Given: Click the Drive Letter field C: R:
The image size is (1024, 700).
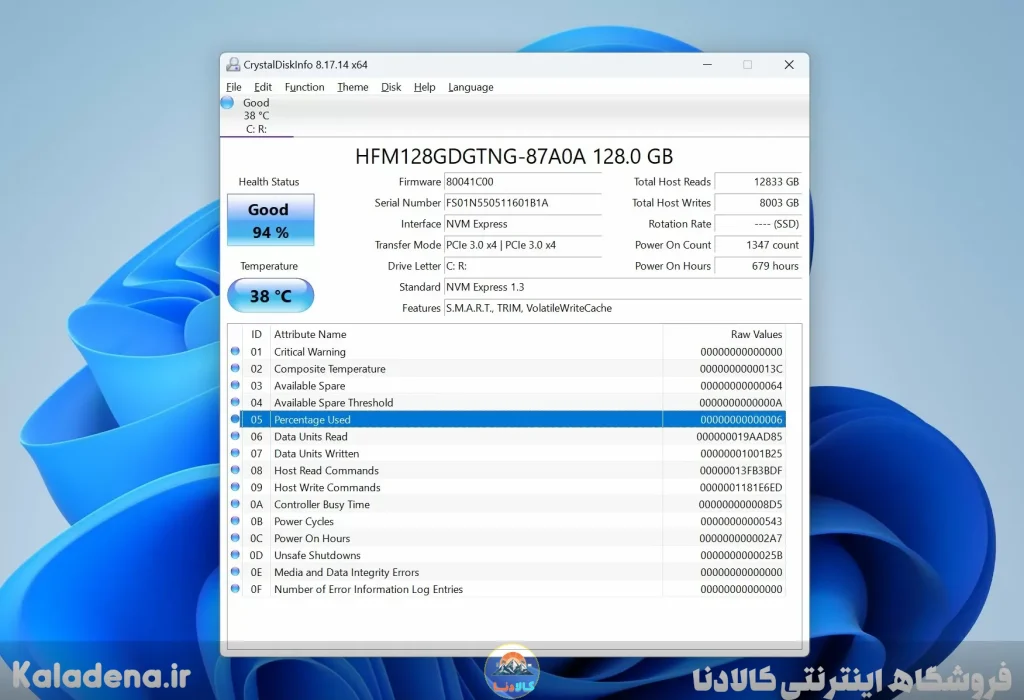Looking at the screenshot, I should 522,266.
